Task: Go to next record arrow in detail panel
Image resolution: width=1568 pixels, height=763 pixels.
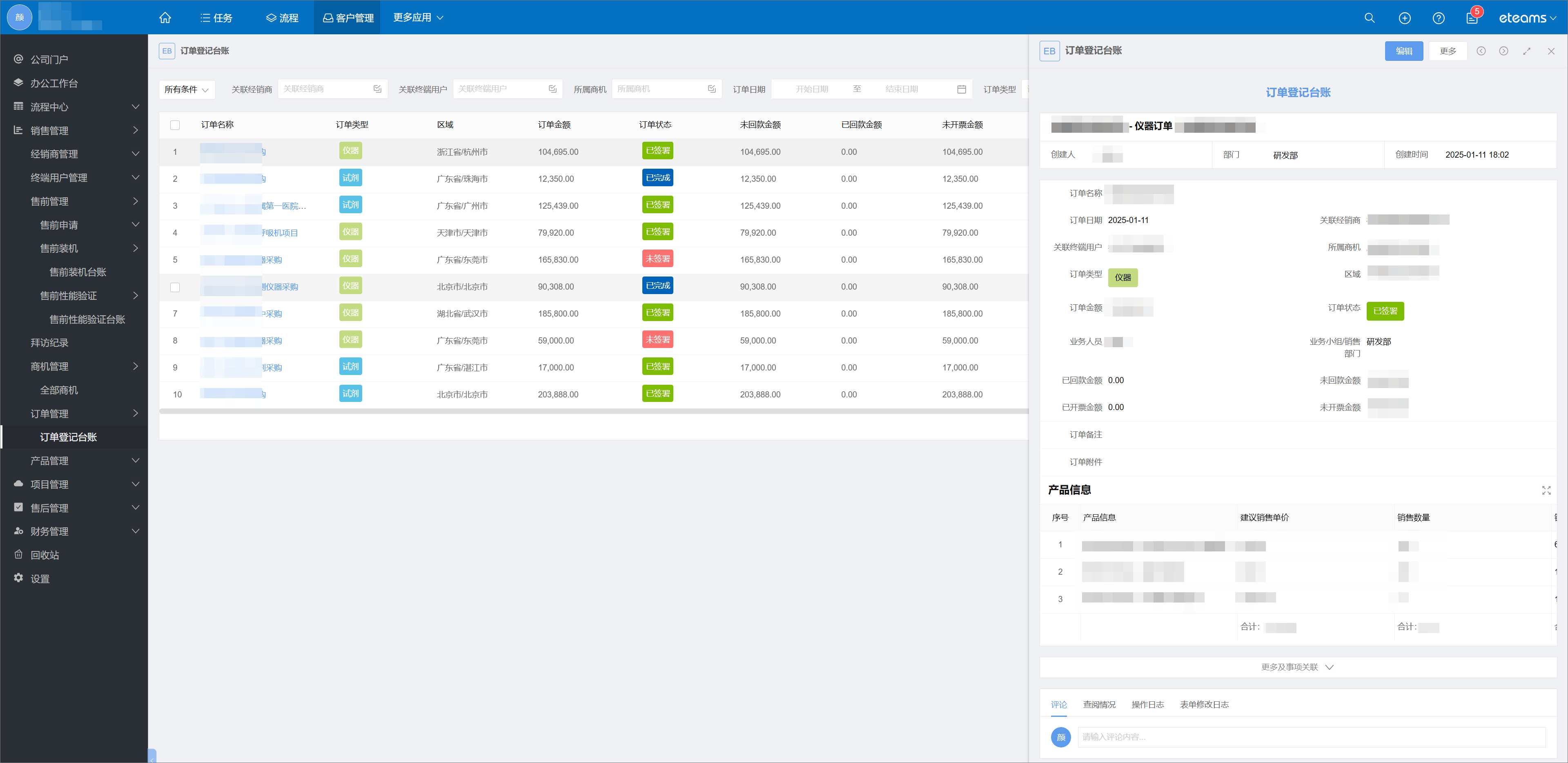Action: [x=1503, y=51]
